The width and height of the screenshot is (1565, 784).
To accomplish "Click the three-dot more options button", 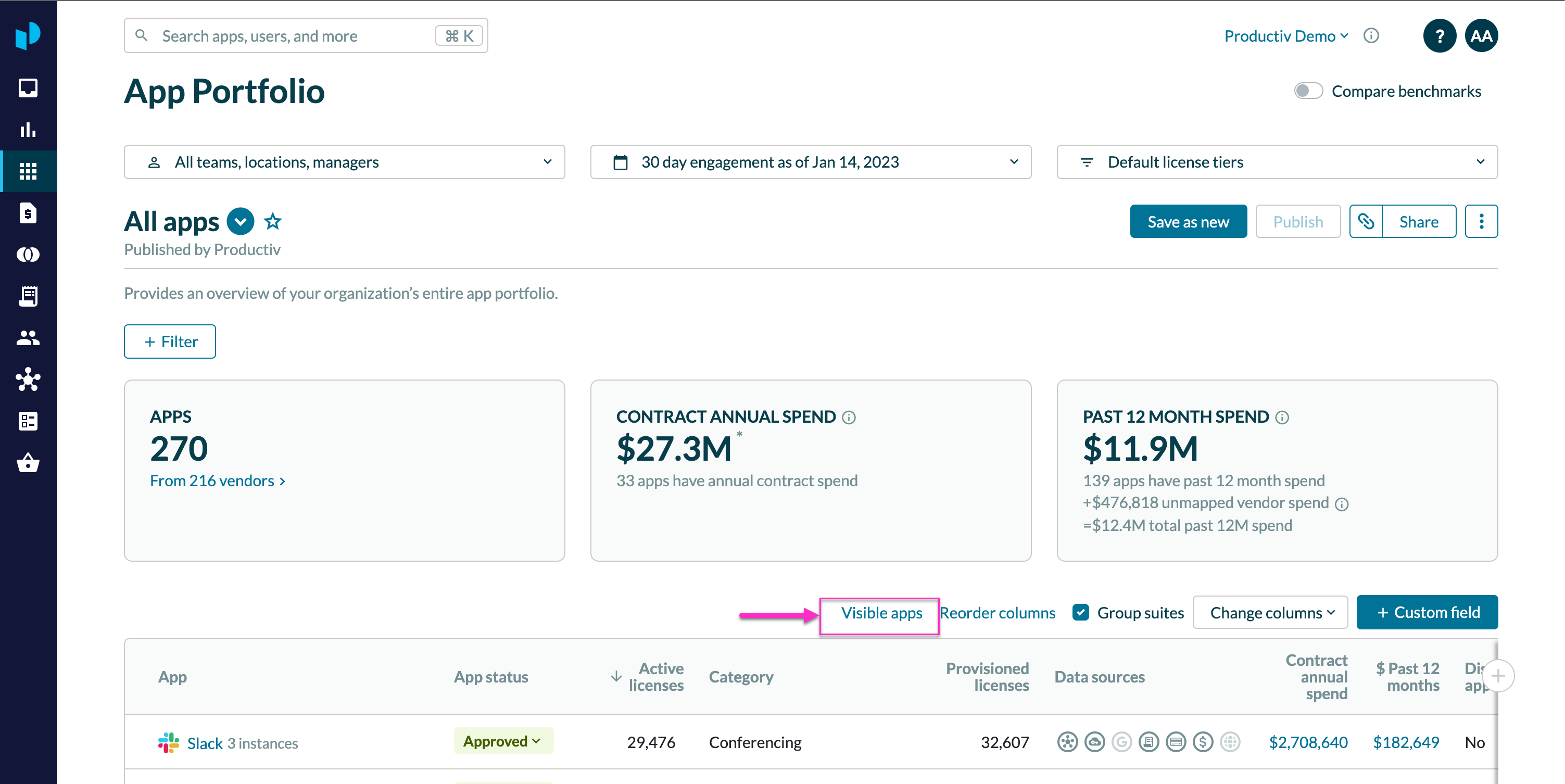I will click(1481, 222).
